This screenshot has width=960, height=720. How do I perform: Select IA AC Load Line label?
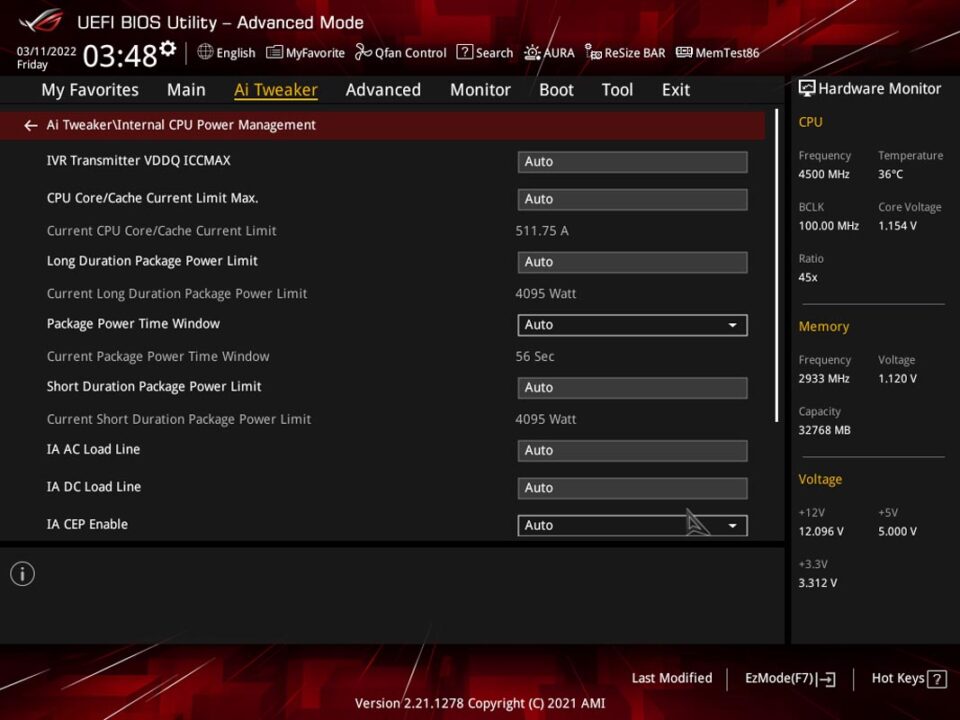(93, 449)
